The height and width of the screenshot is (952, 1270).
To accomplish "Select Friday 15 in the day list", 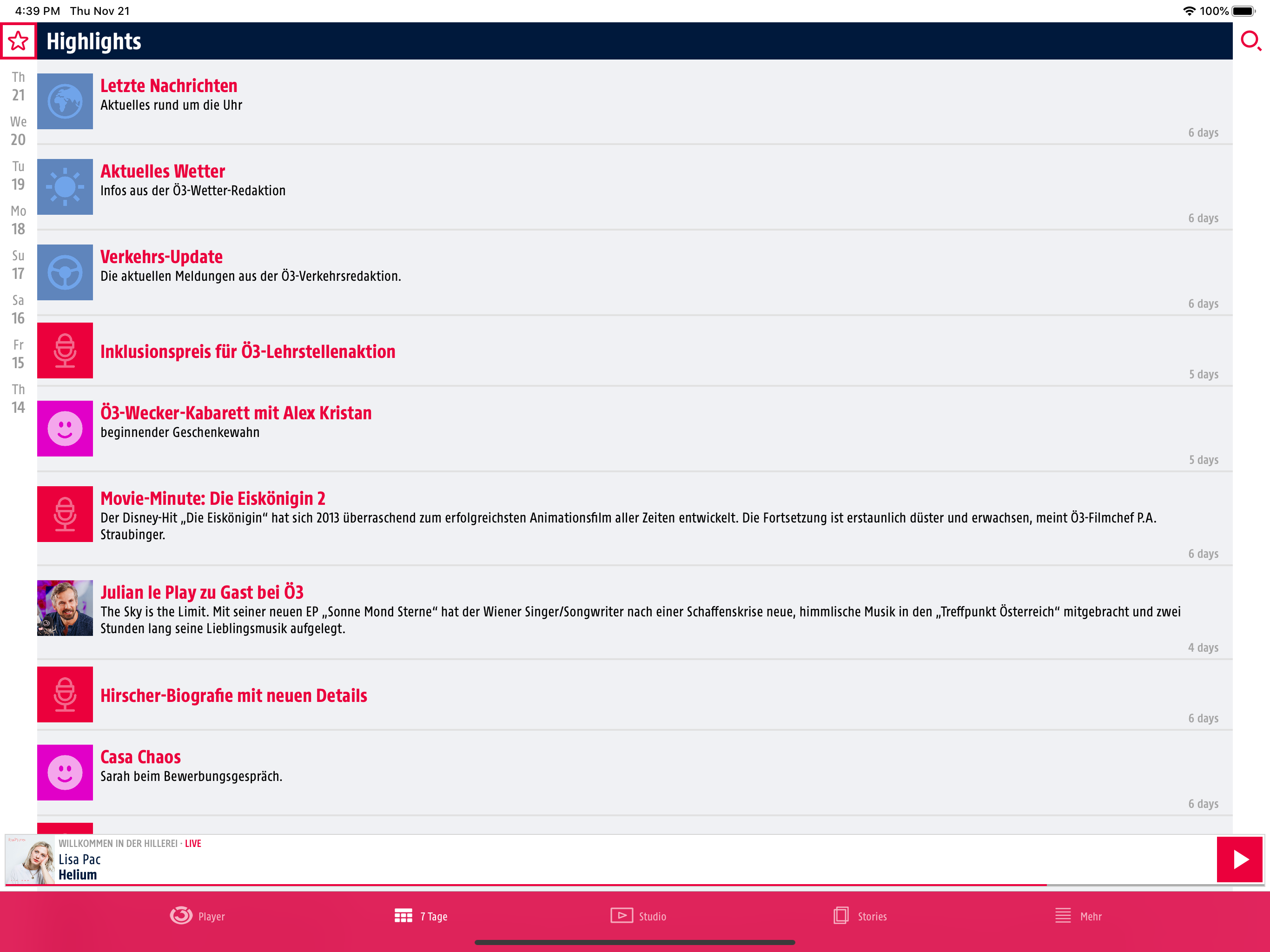I will (19, 354).
